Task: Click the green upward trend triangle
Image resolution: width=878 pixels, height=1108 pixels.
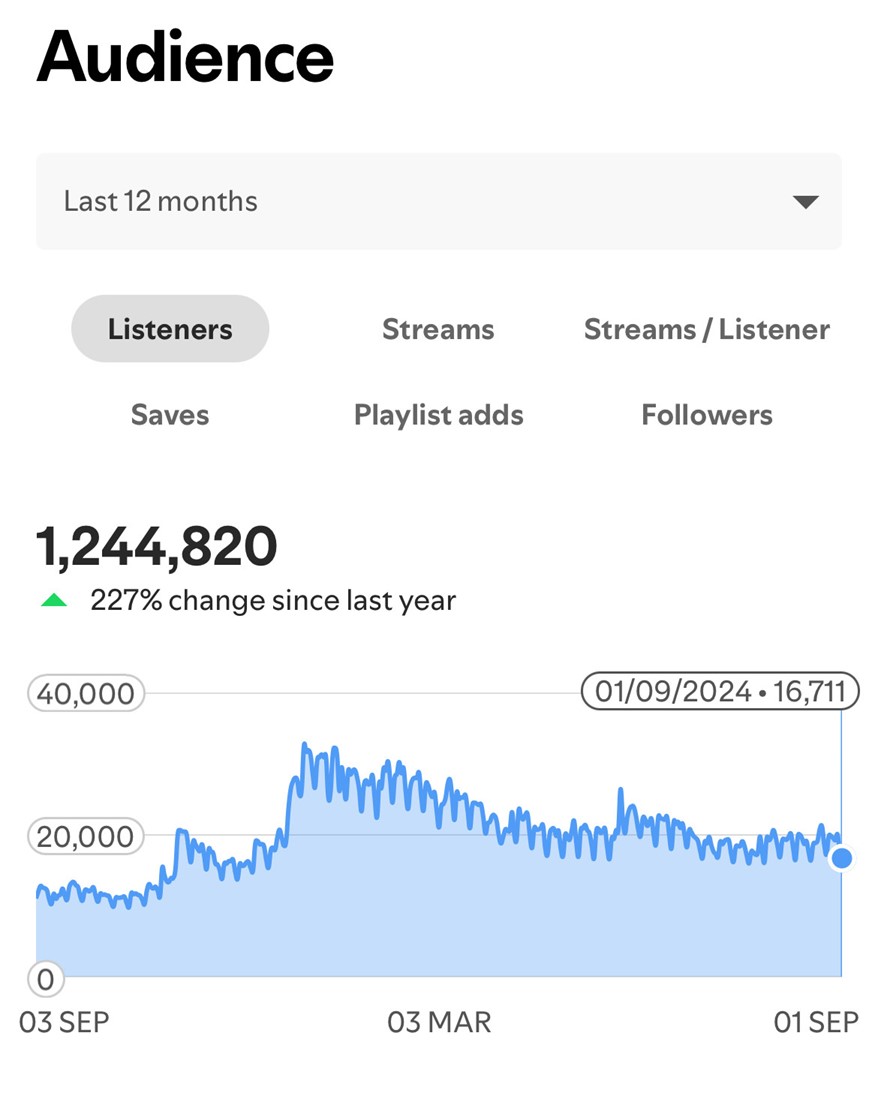Action: pos(53,601)
